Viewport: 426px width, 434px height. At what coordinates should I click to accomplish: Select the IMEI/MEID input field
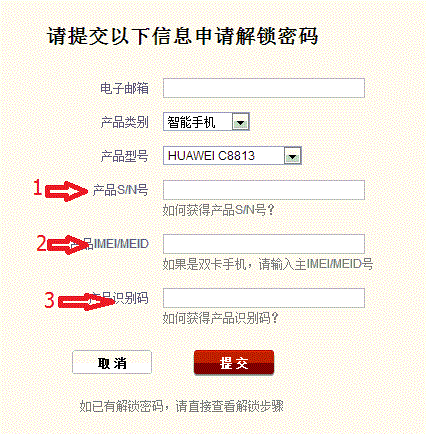[x=264, y=244]
